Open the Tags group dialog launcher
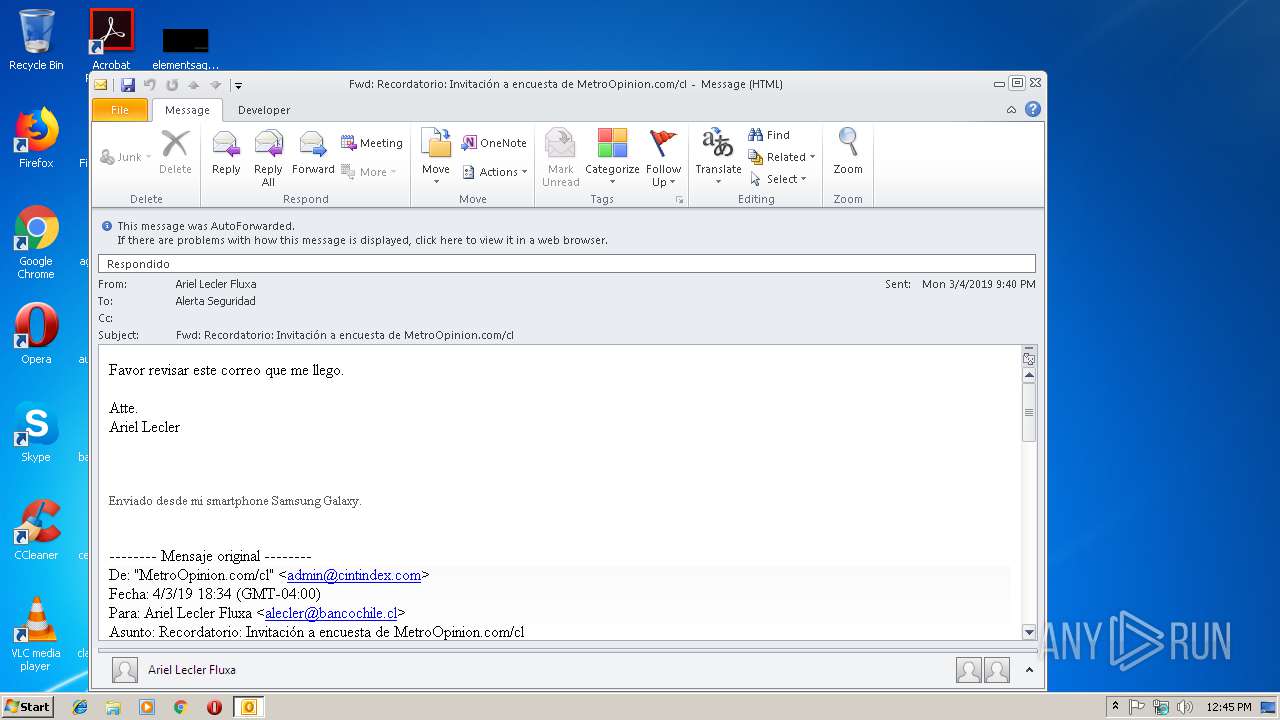This screenshot has width=1280, height=720. pos(680,200)
